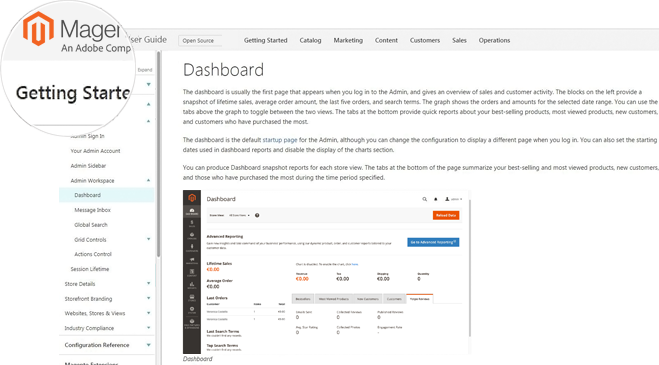Image resolution: width=659 pixels, height=365 pixels.
Task: Click the Last Orders heading
Action: click(217, 298)
